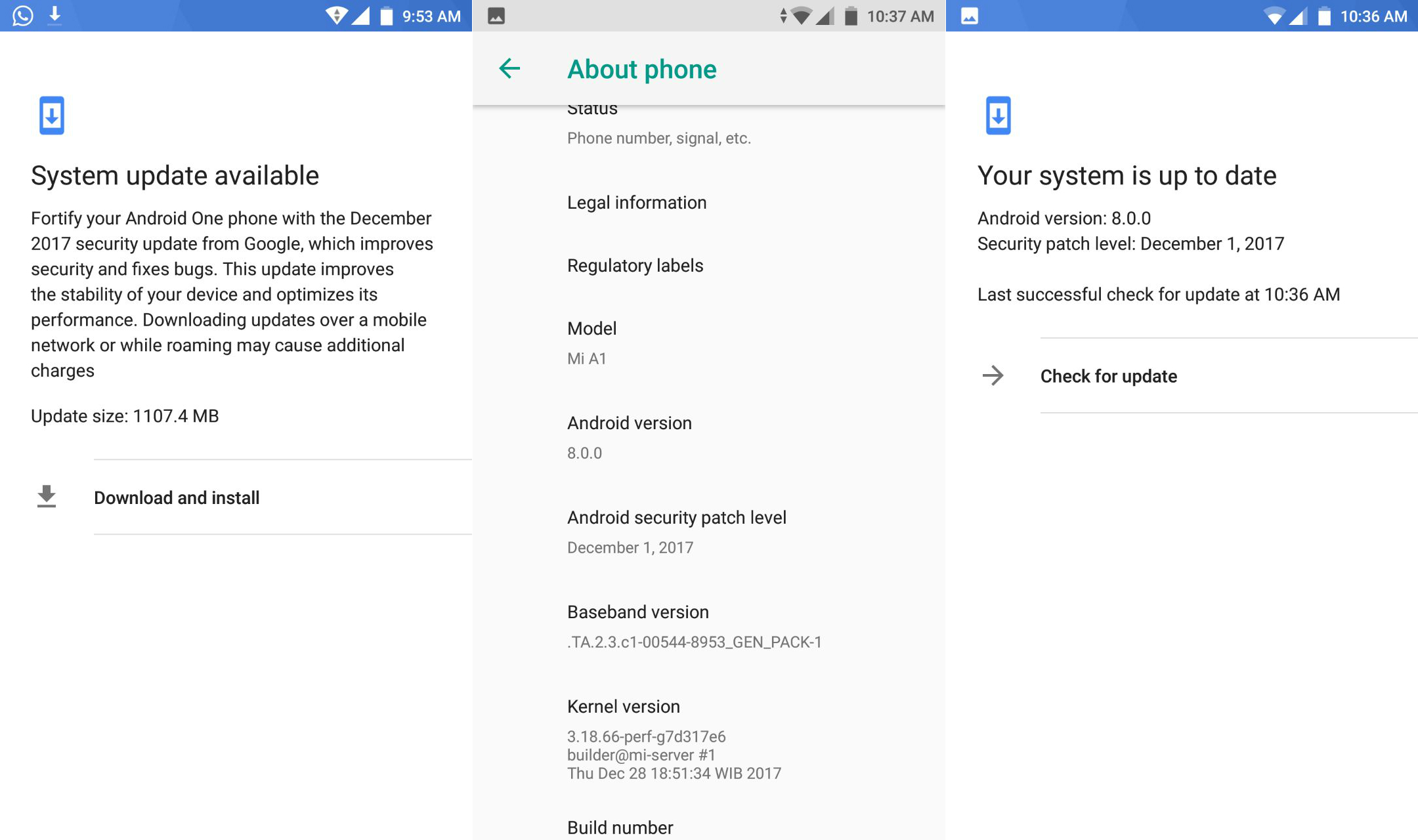
Task: Tap the image notification icon beside 10:36 AM bar
Action: (x=970, y=16)
